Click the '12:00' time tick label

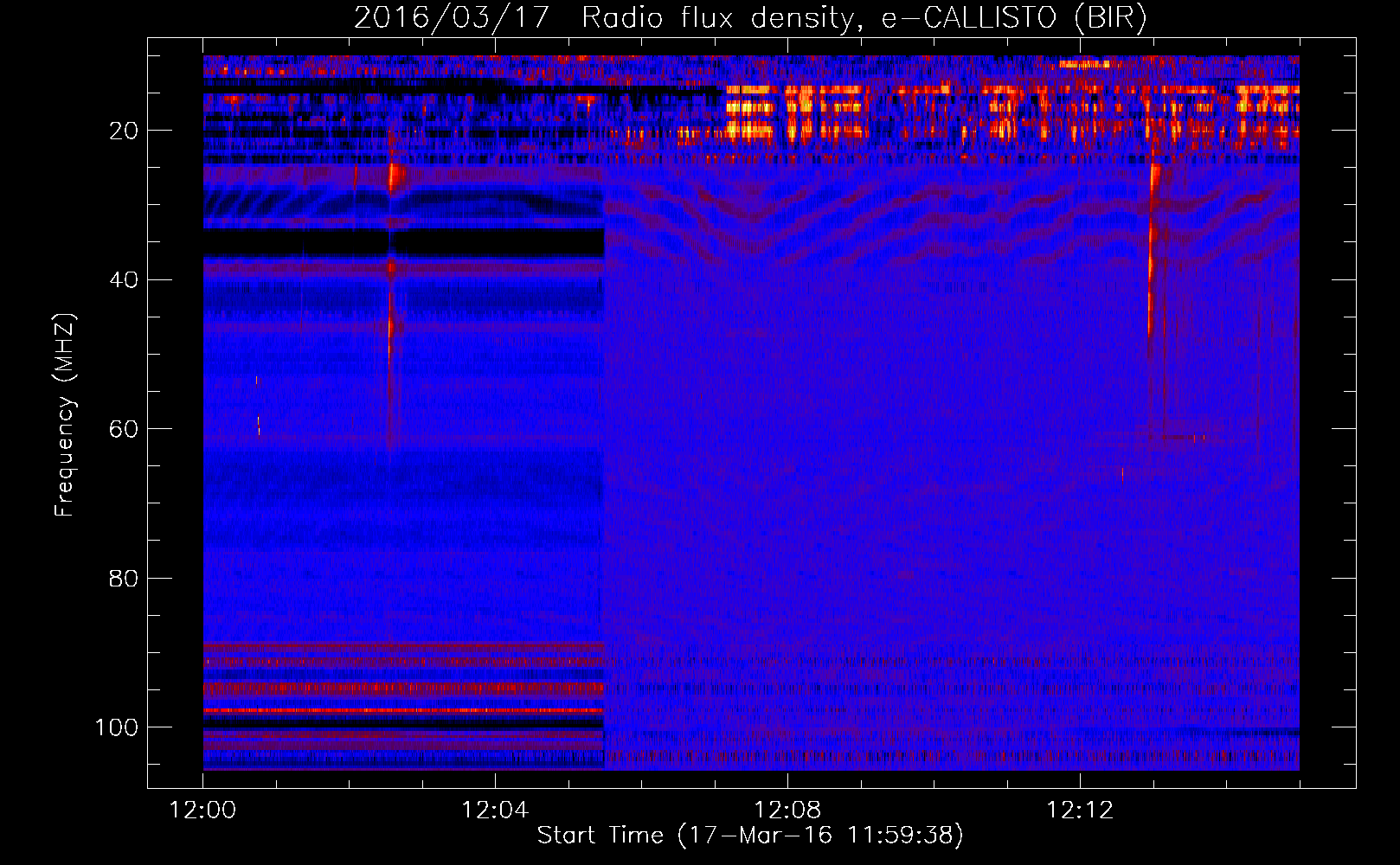click(202, 811)
